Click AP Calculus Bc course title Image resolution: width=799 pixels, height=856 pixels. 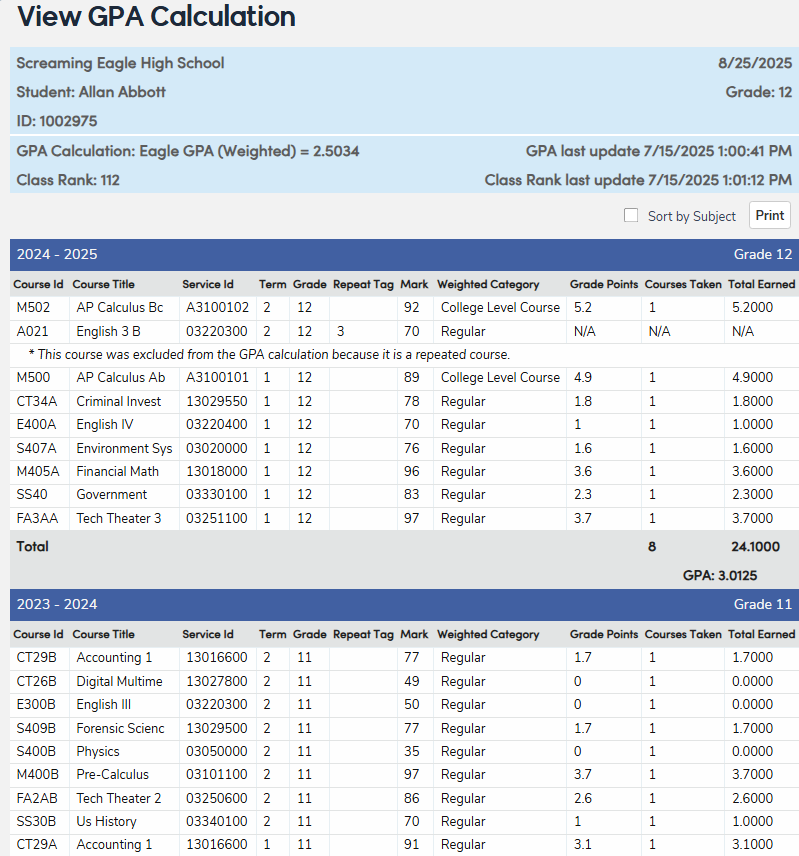120,307
